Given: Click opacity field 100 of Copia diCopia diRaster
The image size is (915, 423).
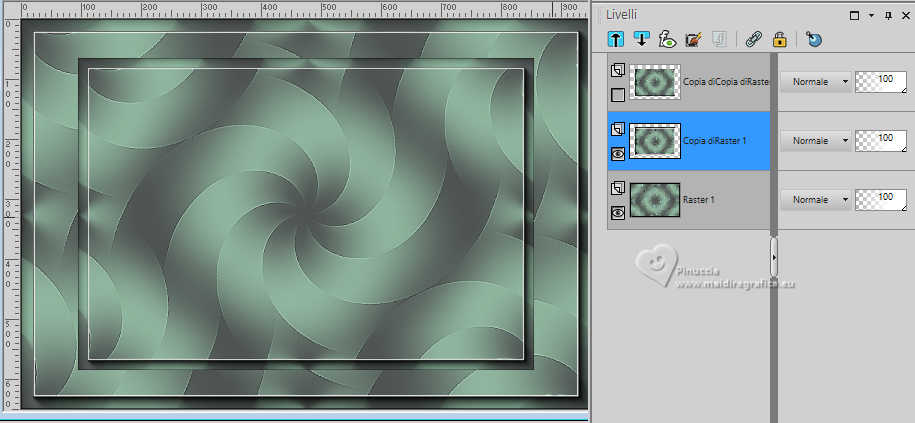Looking at the screenshot, I should [881, 82].
